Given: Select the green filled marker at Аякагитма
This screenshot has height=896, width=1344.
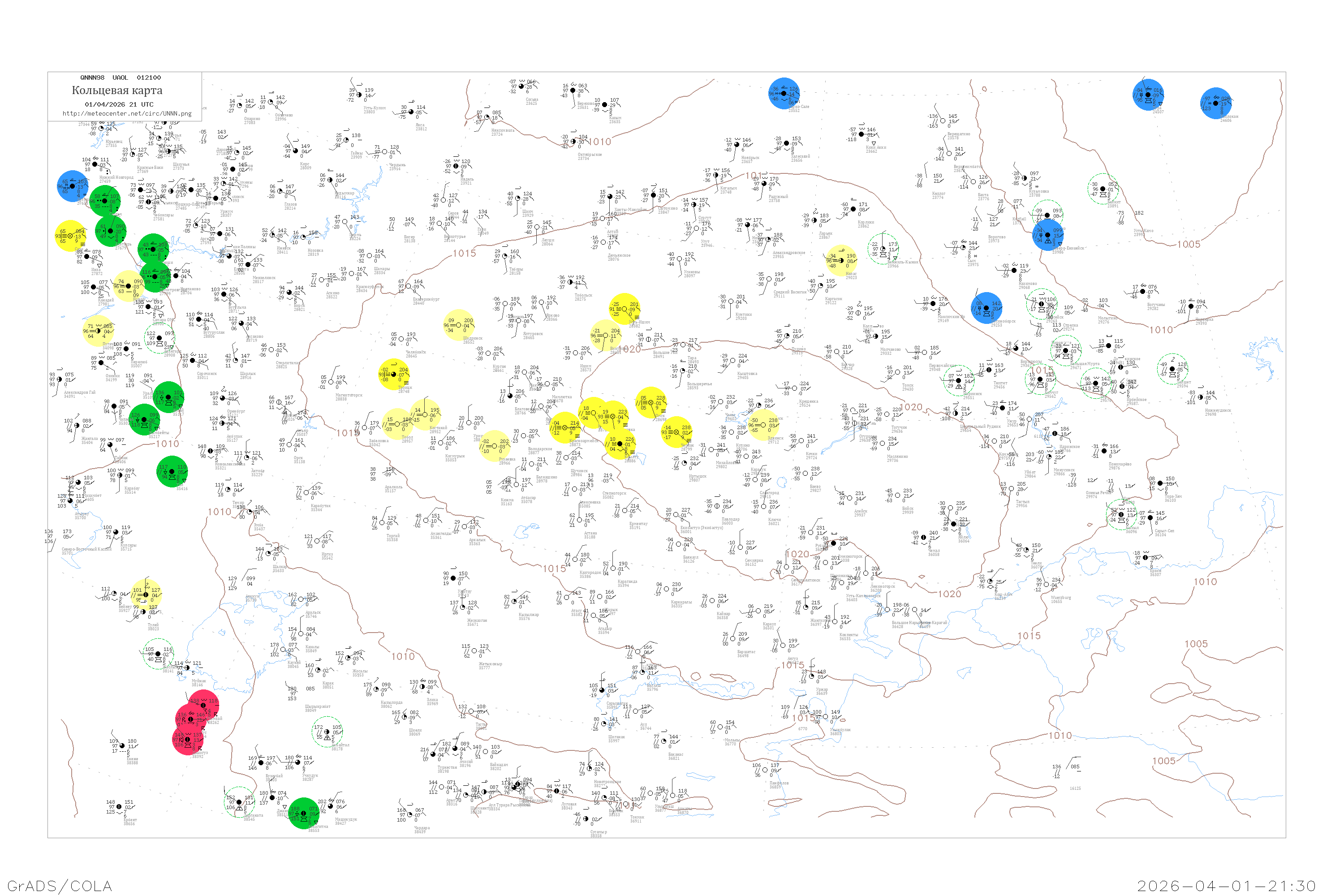Looking at the screenshot, I should [304, 813].
